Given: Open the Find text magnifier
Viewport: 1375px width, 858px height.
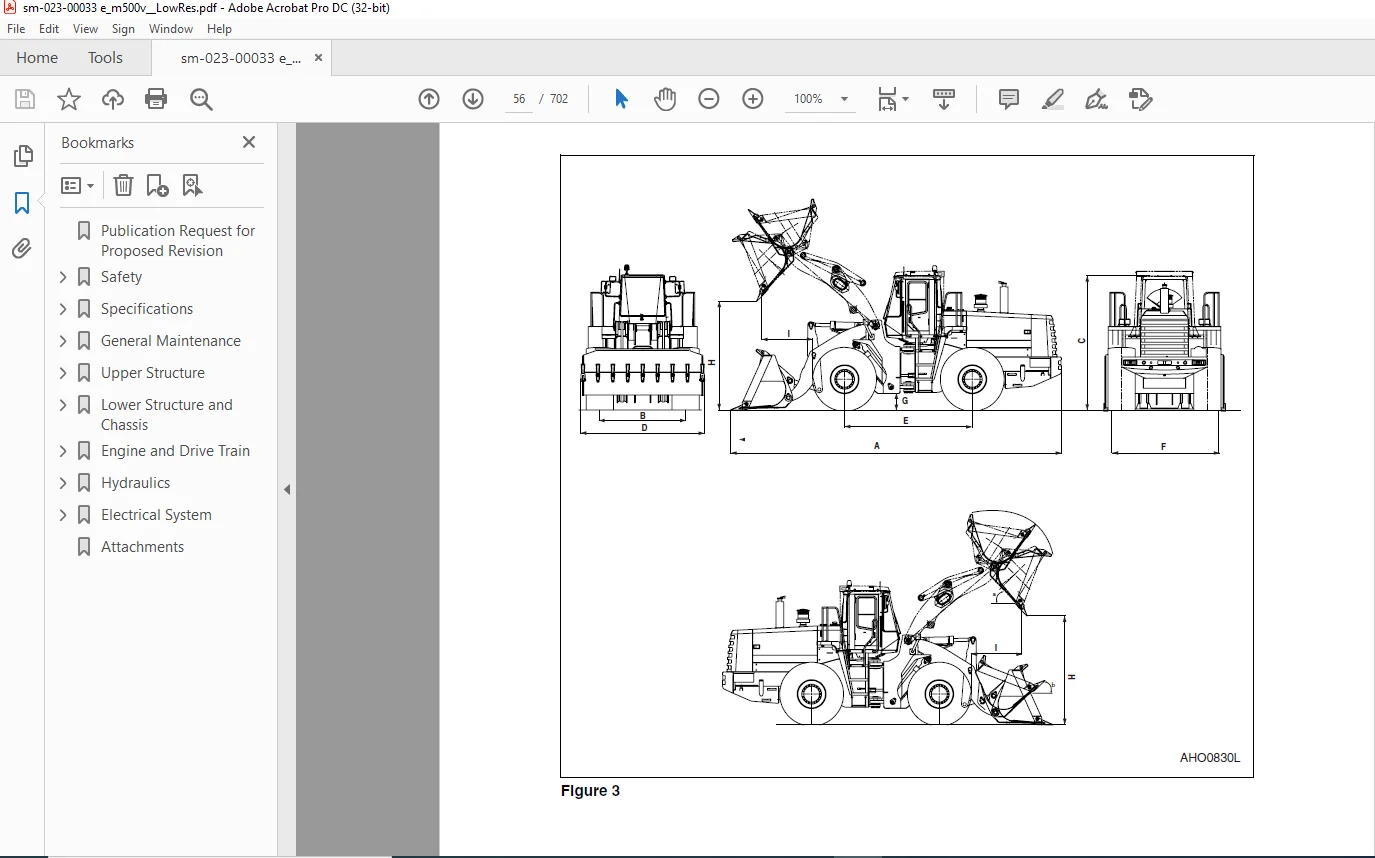Looking at the screenshot, I should tap(201, 99).
